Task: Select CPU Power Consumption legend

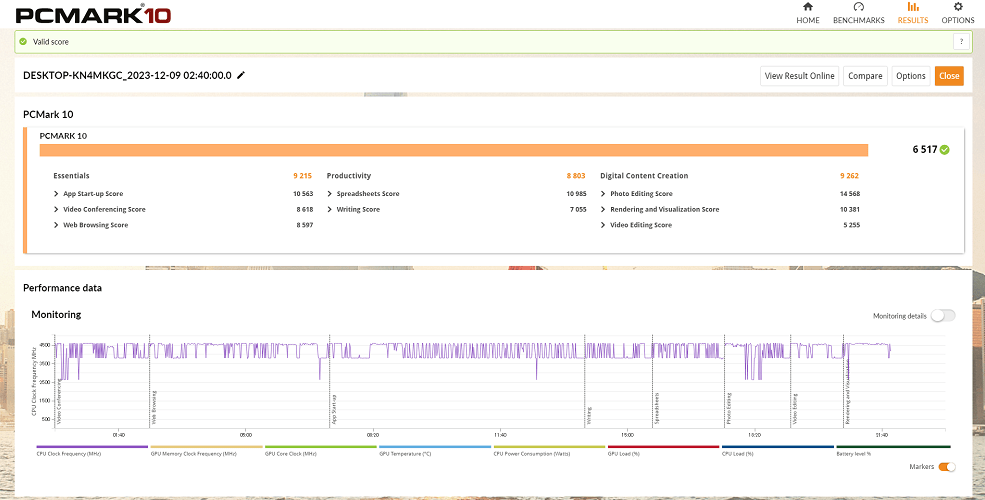Action: point(549,450)
